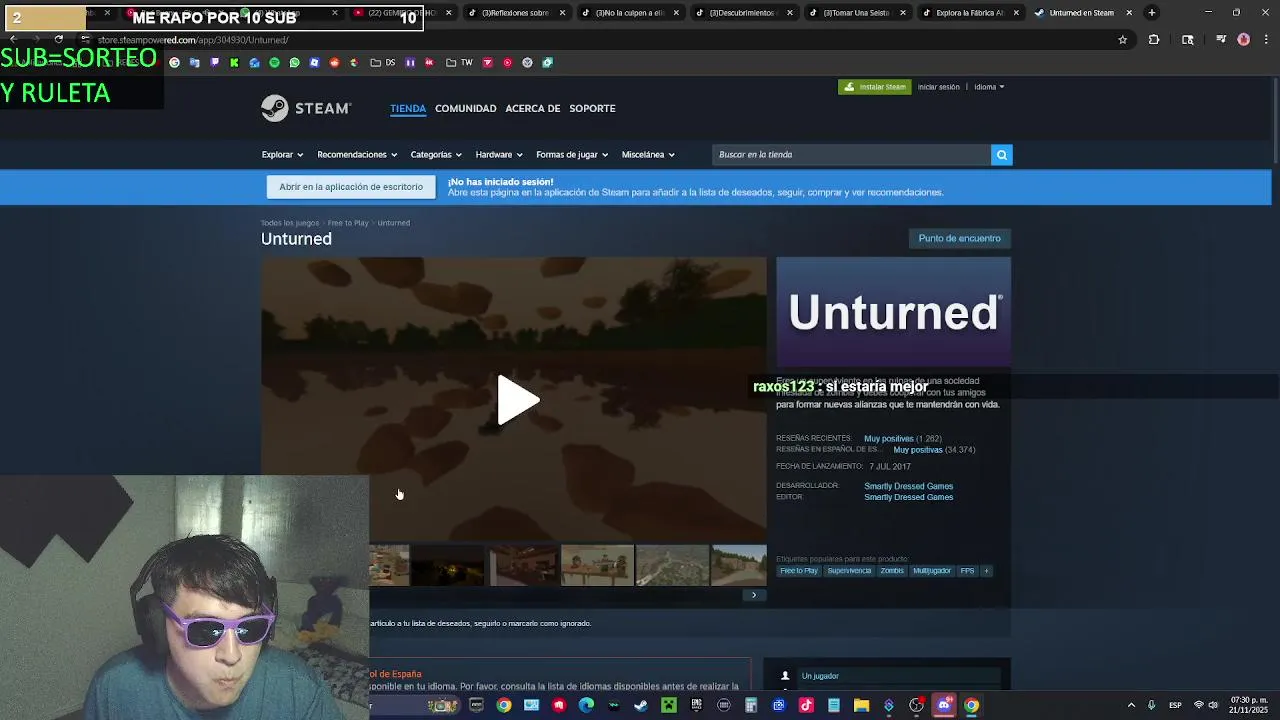Click the next arrow under the screenshot thumbnails

point(754,595)
